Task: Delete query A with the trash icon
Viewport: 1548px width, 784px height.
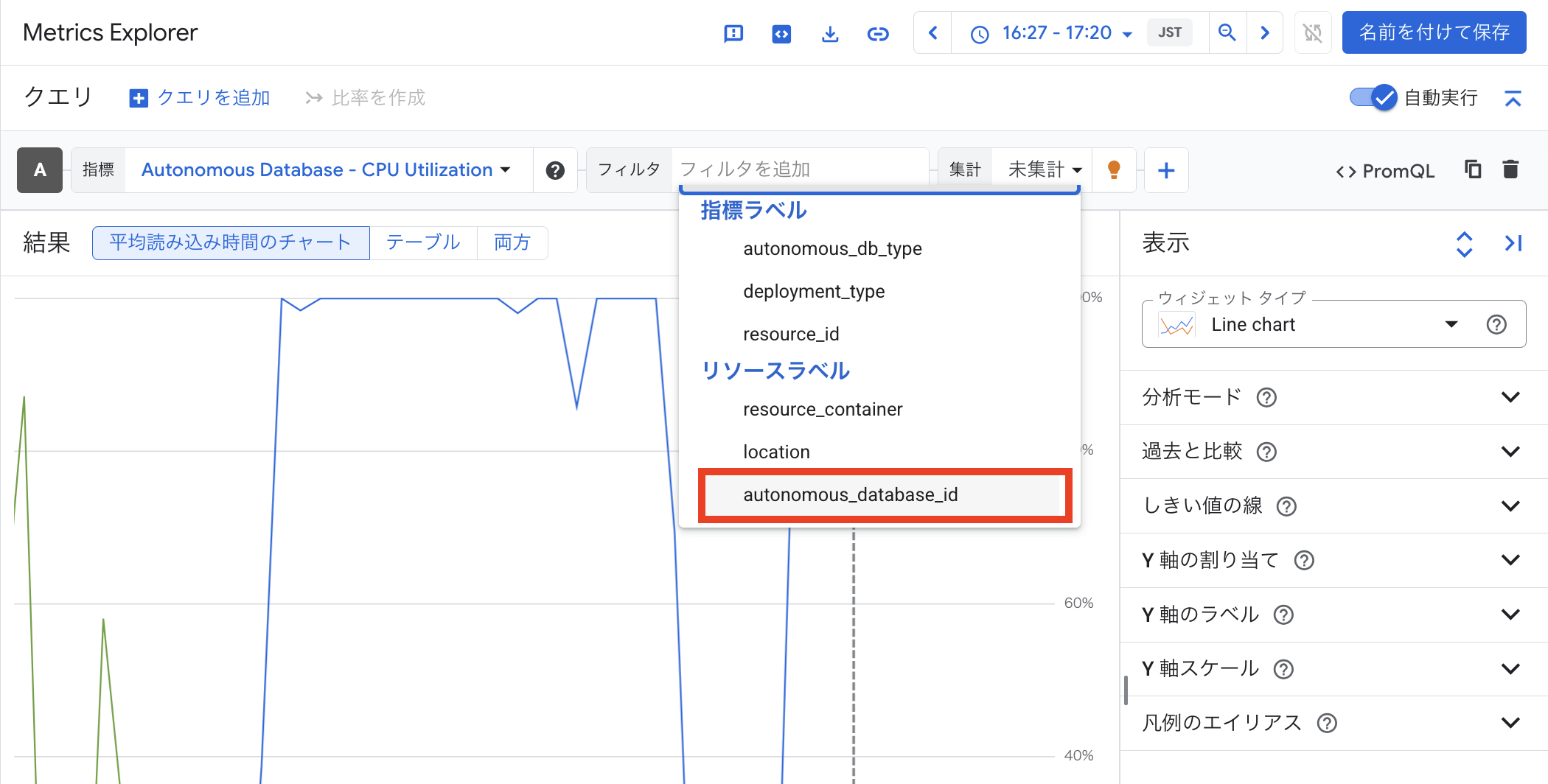Action: 1510,169
